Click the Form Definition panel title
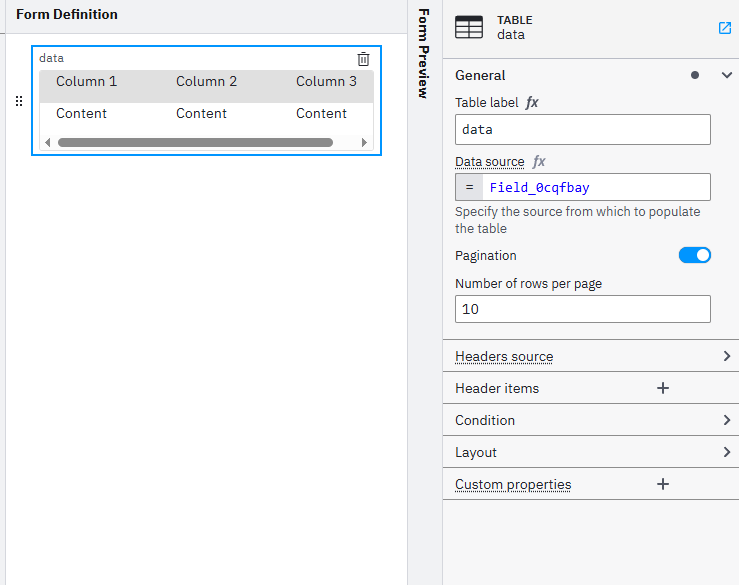 [67, 15]
